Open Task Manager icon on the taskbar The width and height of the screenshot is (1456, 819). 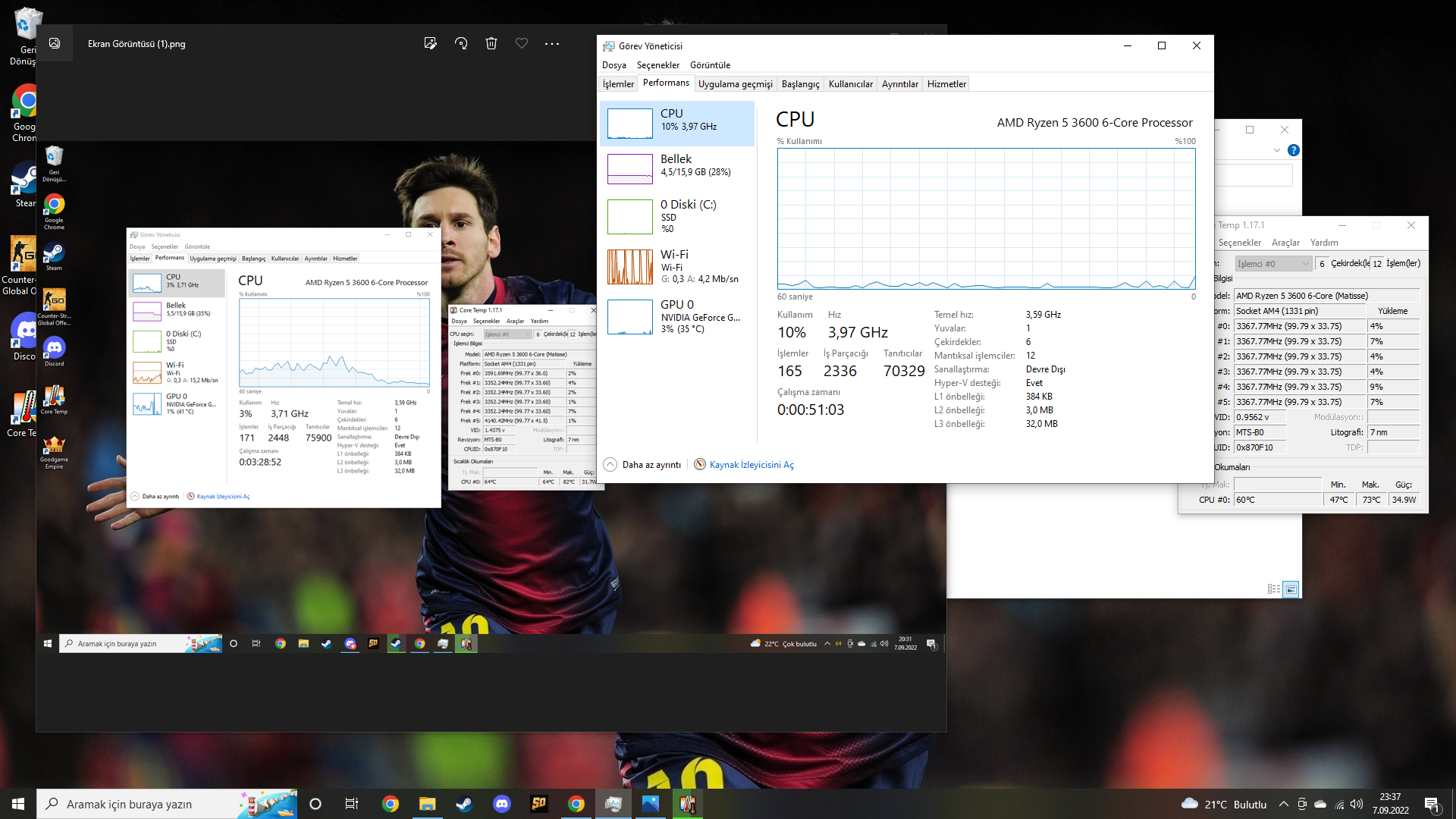click(613, 804)
